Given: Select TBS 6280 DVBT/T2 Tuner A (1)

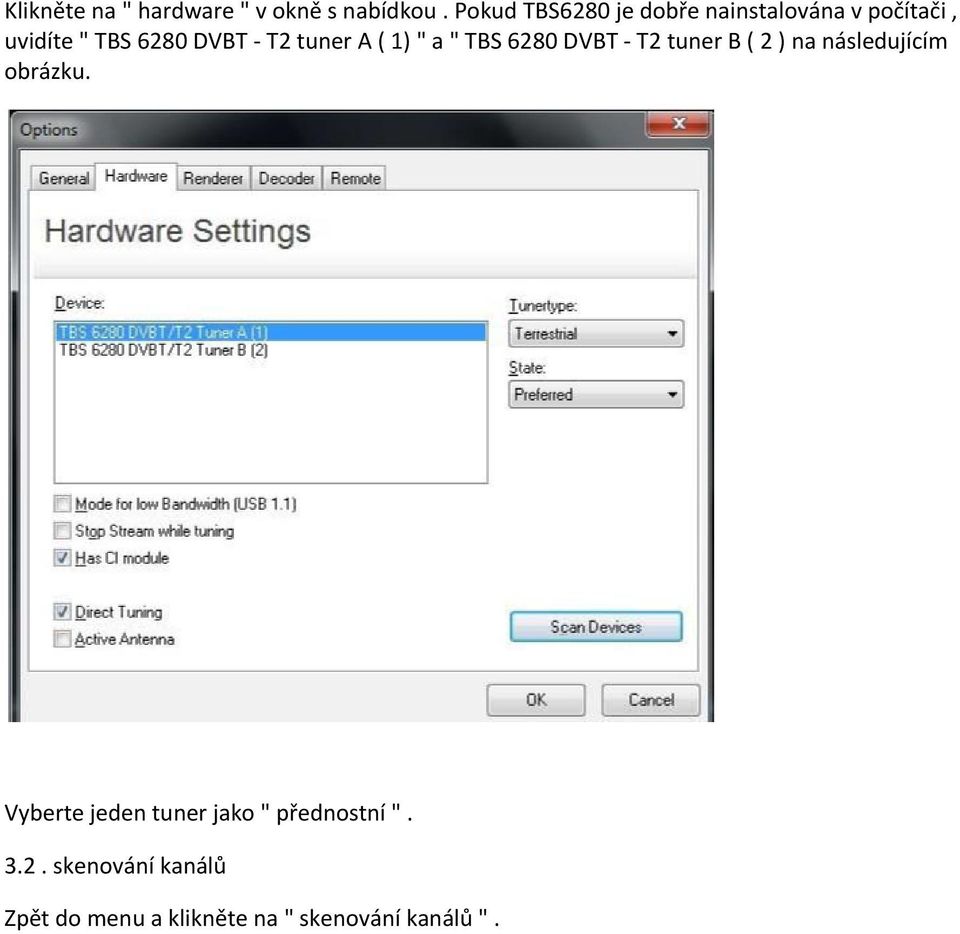Looking at the screenshot, I should click(271, 332).
